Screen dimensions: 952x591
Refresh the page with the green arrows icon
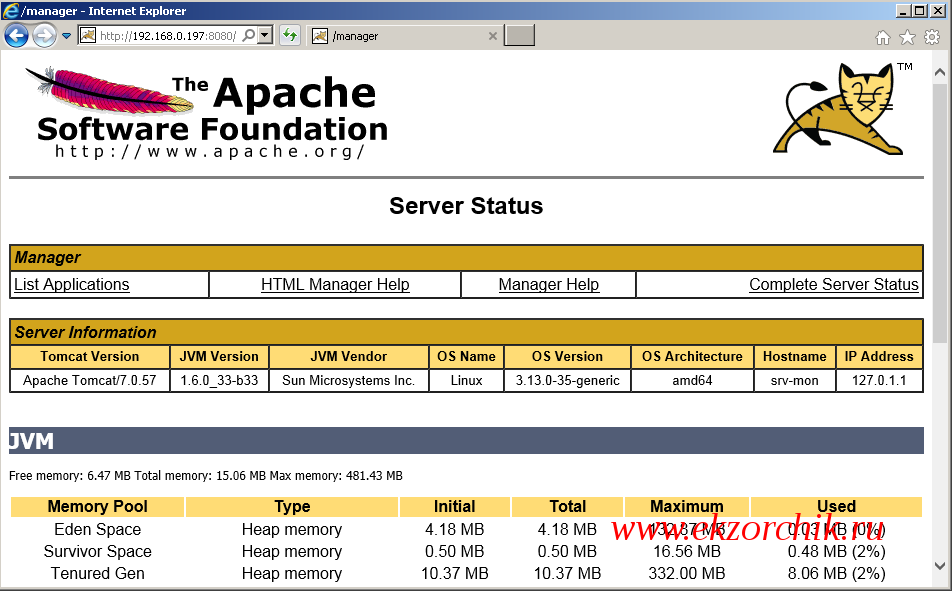290,35
